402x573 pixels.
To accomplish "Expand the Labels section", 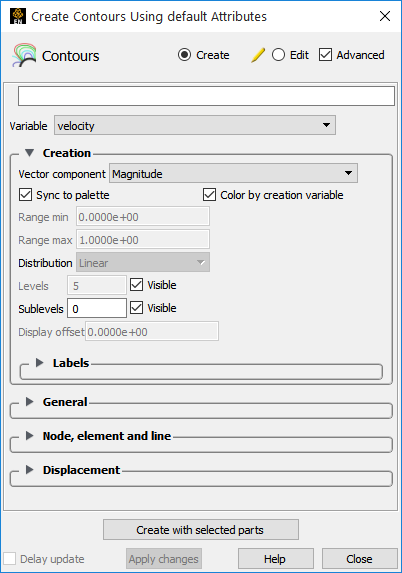I will point(39,363).
